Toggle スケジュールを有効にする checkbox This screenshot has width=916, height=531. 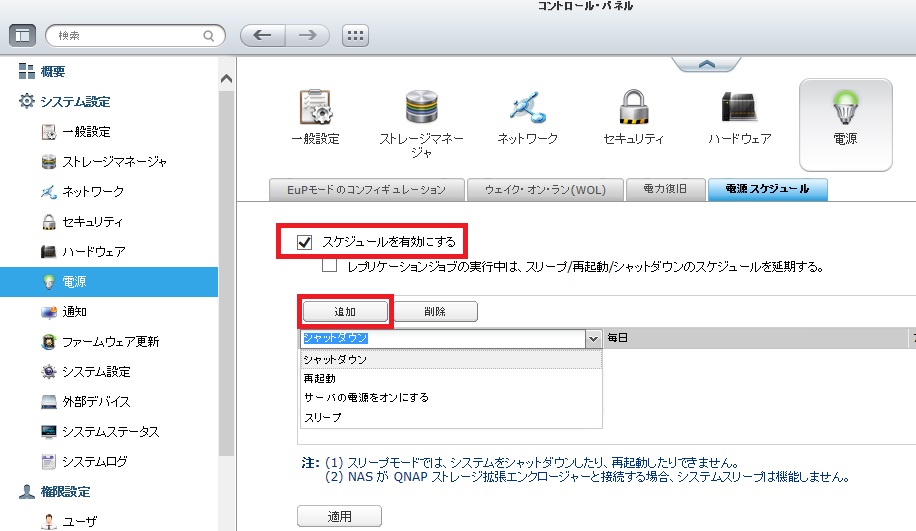(x=304, y=242)
